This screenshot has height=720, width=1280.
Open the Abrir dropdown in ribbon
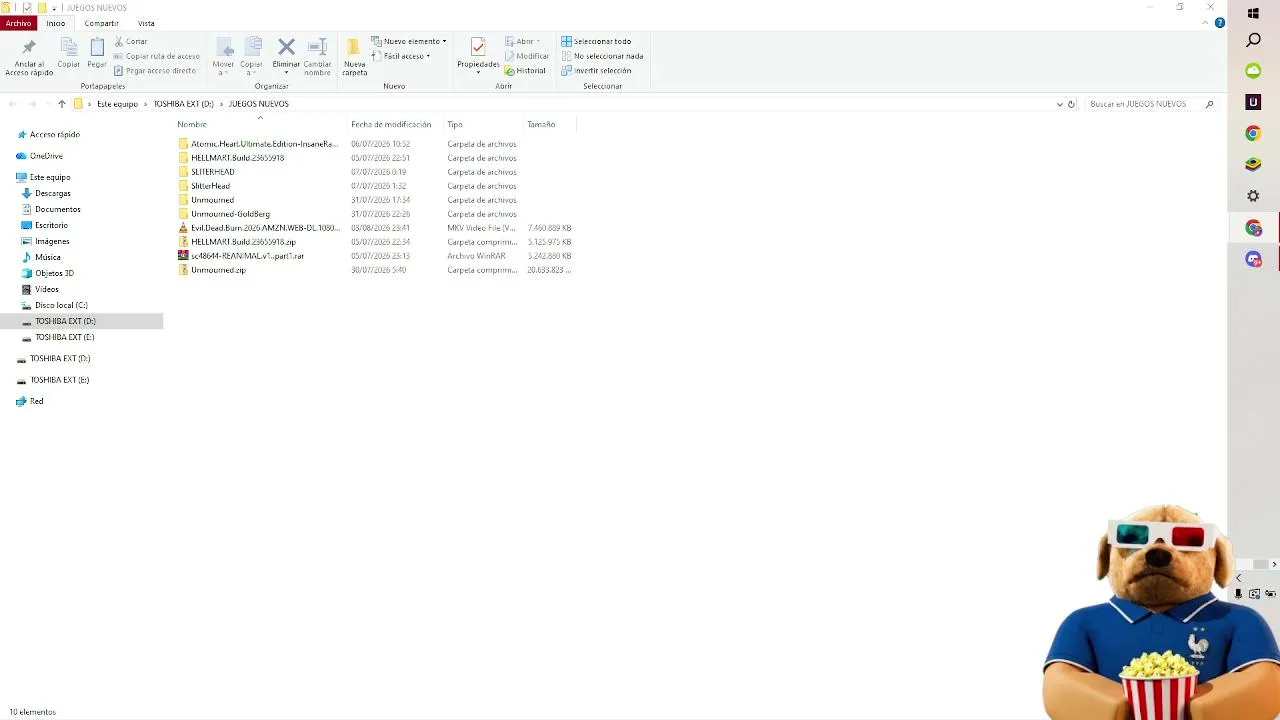pos(521,41)
